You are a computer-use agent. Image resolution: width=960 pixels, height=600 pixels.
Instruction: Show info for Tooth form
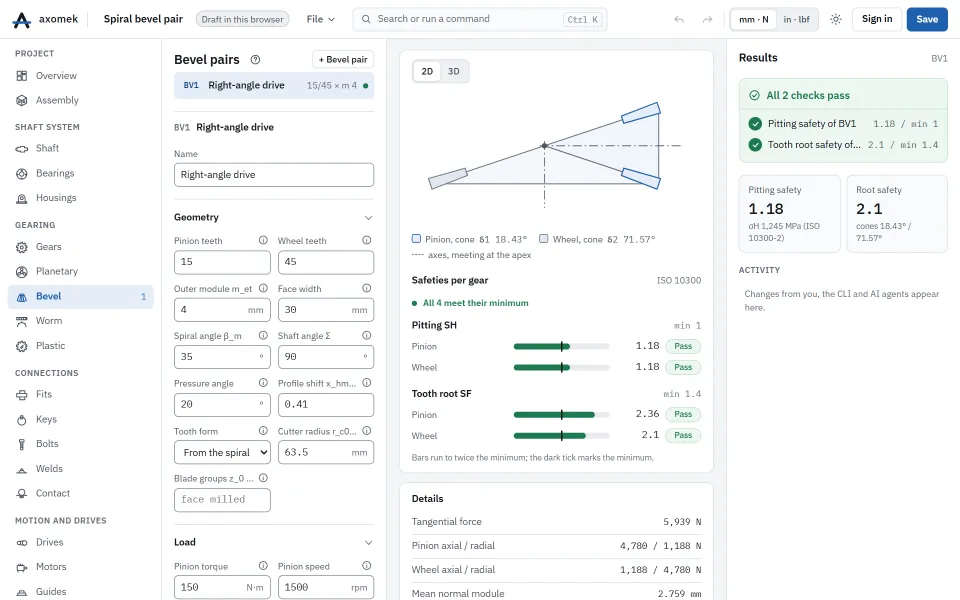point(263,431)
